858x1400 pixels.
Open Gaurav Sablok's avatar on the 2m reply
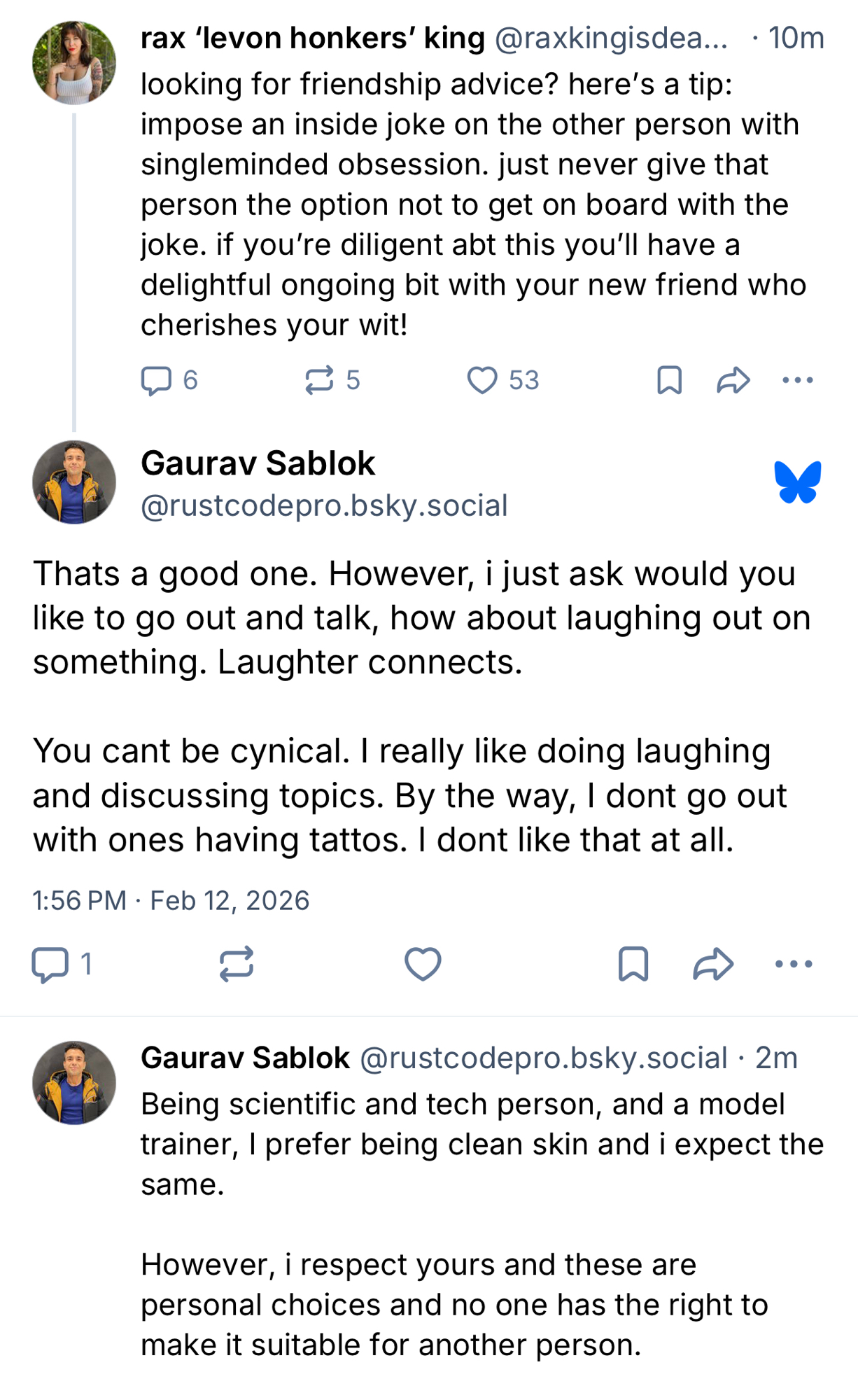74,1082
